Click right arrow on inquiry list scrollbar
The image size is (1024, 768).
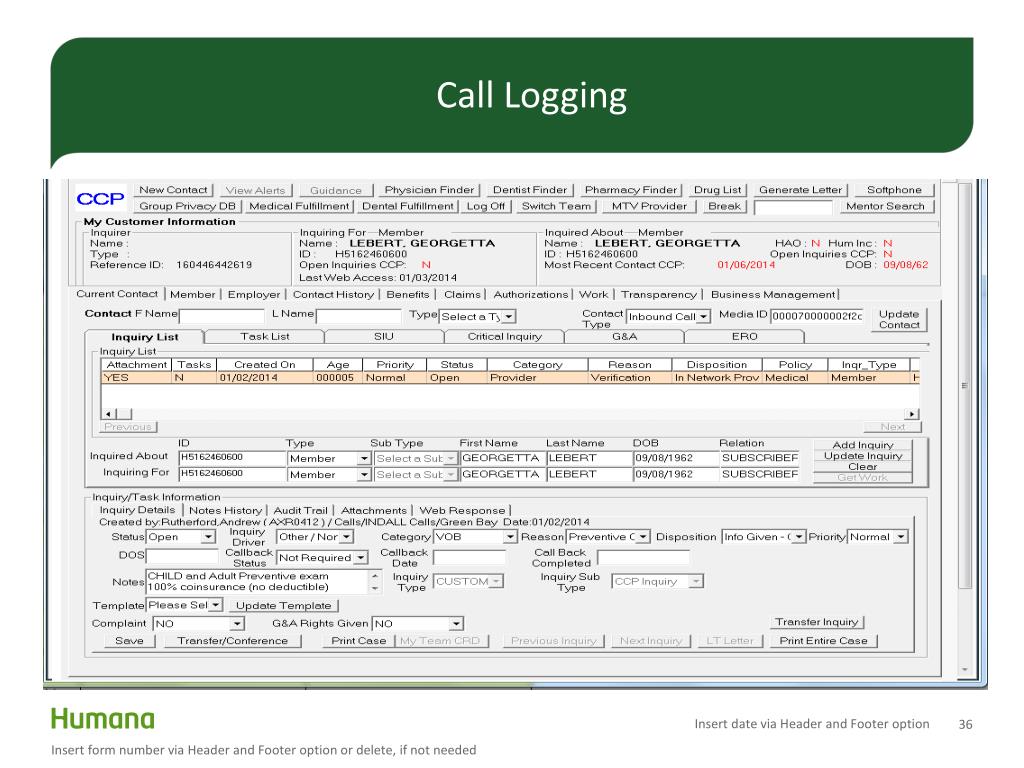point(910,413)
